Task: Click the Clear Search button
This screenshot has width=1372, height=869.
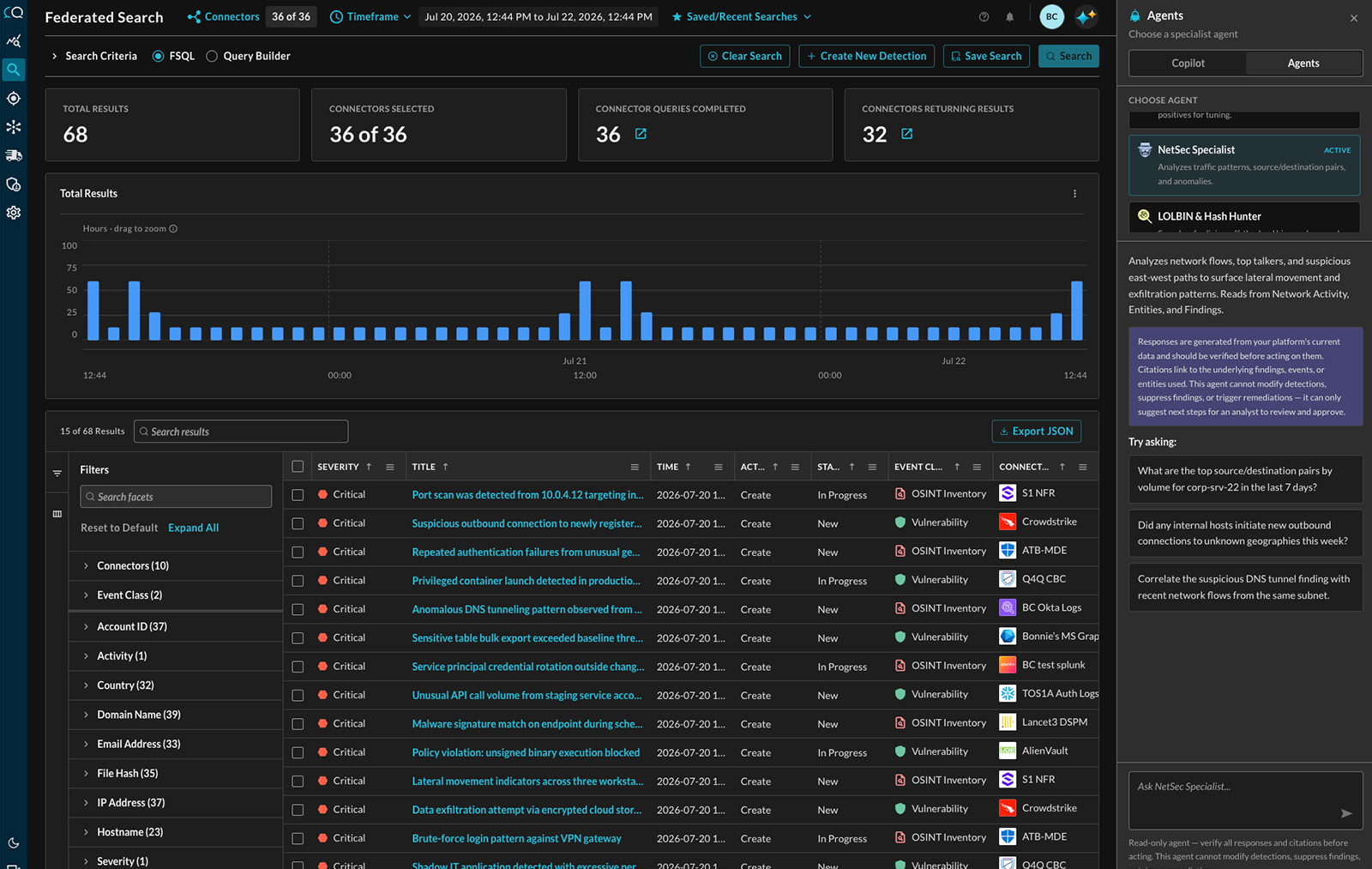Action: [x=744, y=56]
